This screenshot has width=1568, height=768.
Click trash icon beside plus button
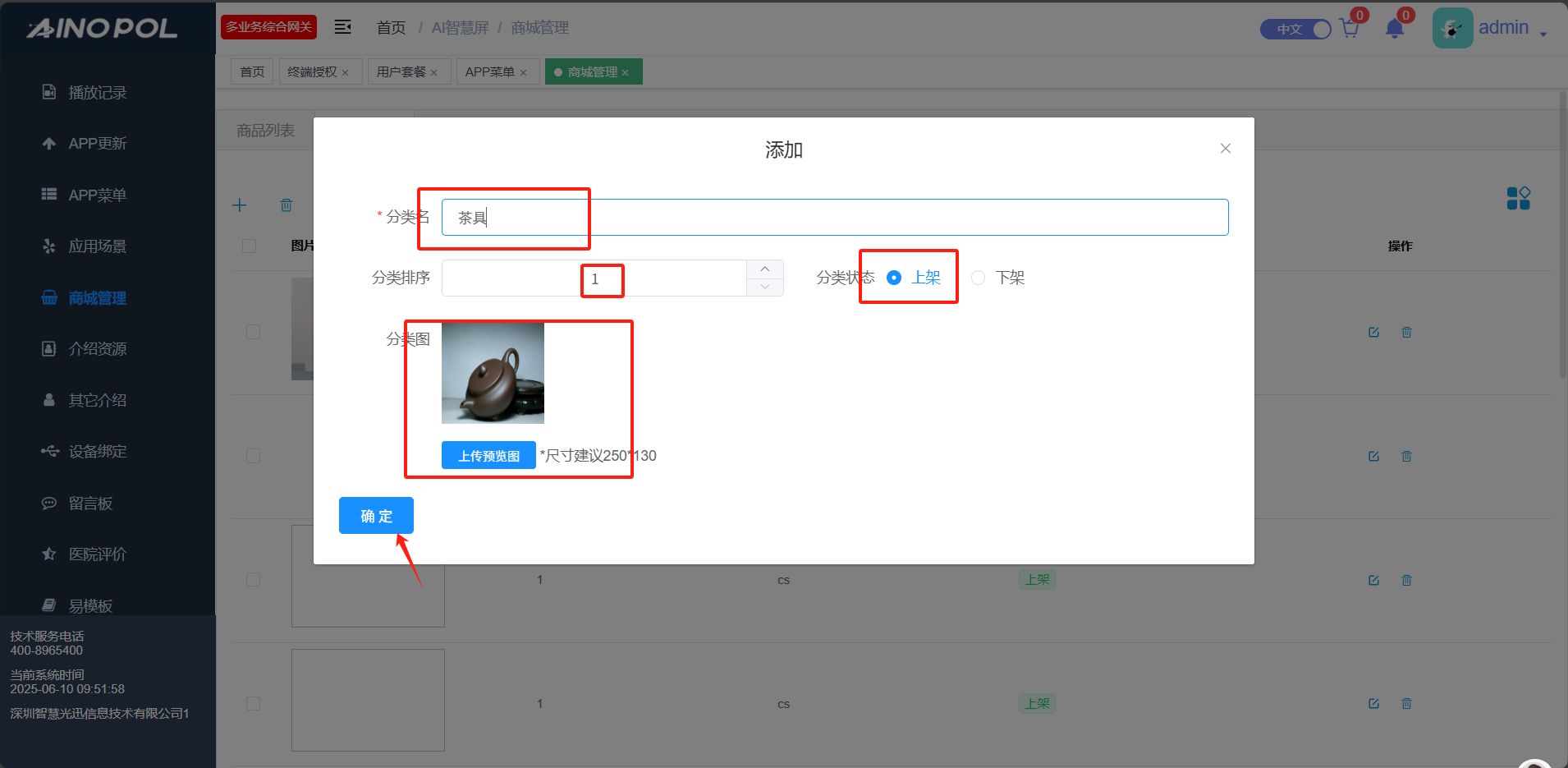click(286, 205)
